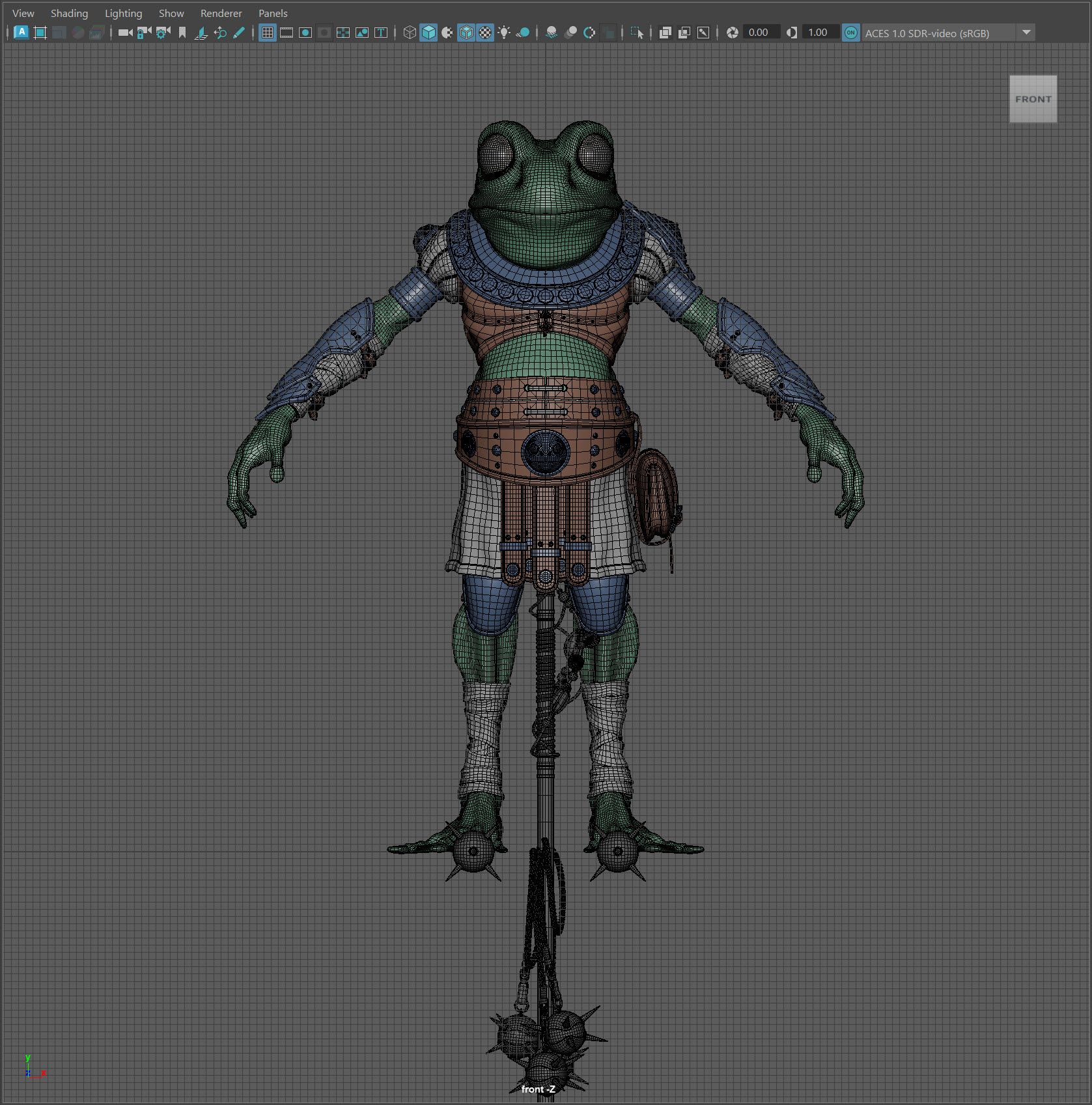
Task: Click the crop region render icon
Action: coord(40,33)
